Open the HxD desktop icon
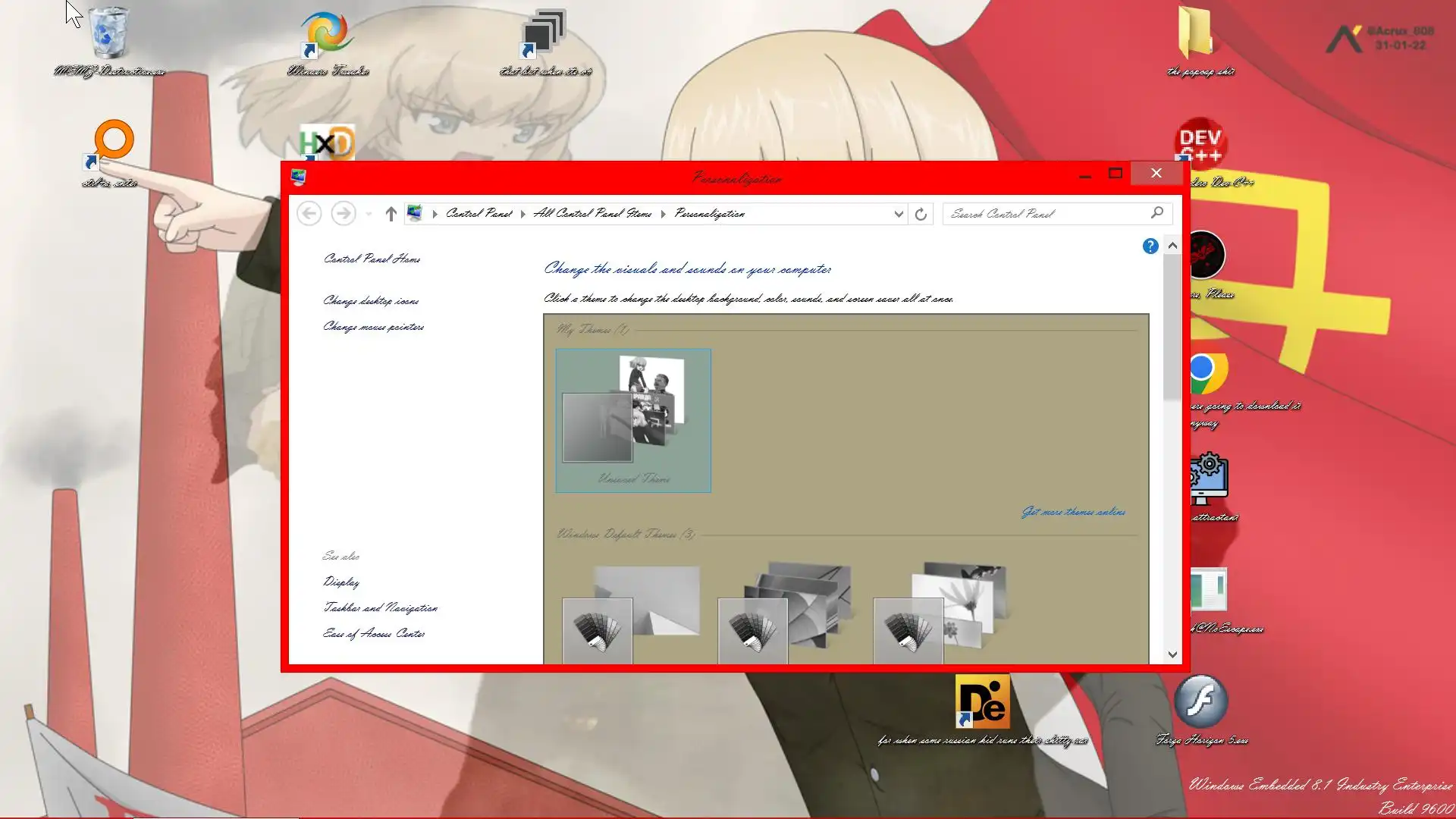1456x819 pixels. click(x=327, y=142)
